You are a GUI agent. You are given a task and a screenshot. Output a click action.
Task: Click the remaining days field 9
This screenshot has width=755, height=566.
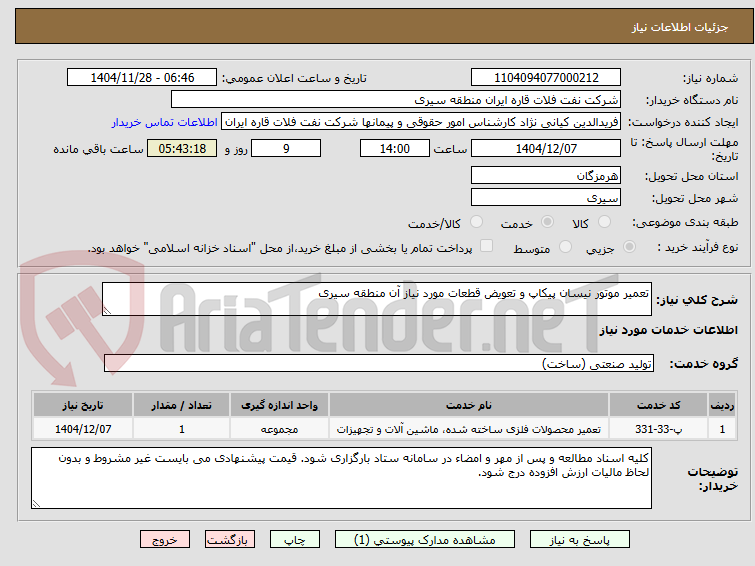click(x=286, y=148)
